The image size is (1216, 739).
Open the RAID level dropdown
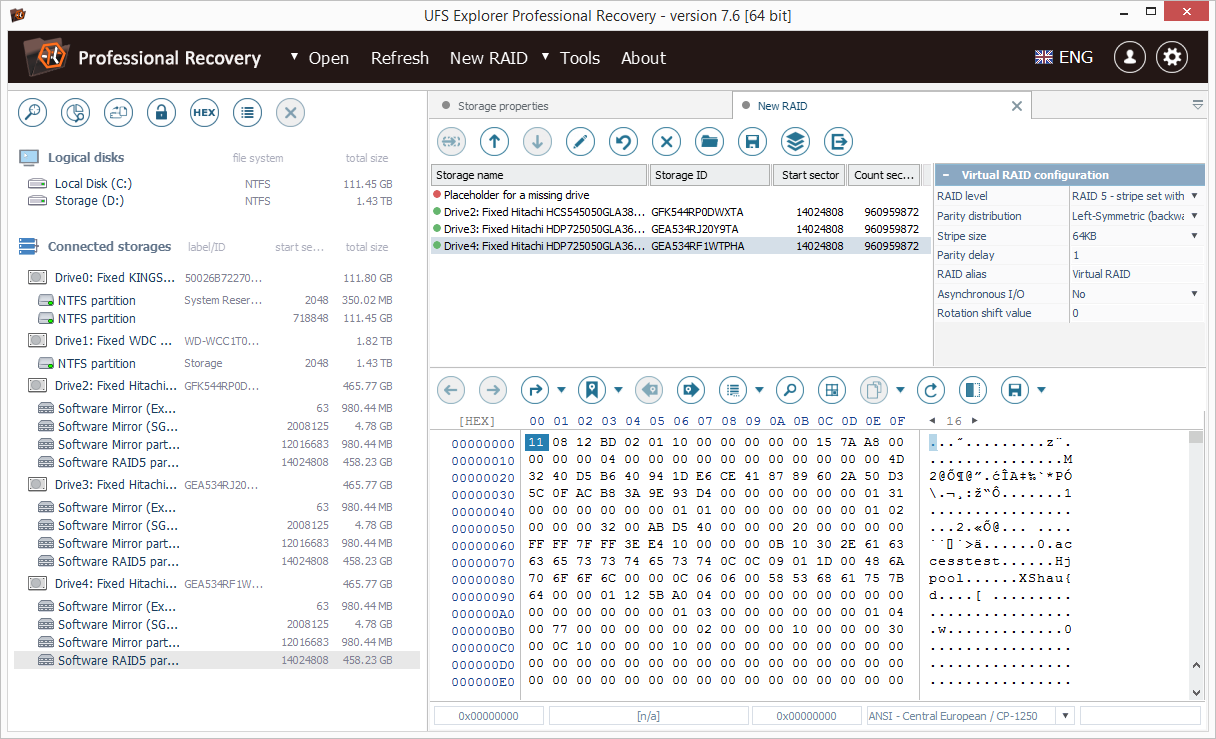[x=1194, y=196]
